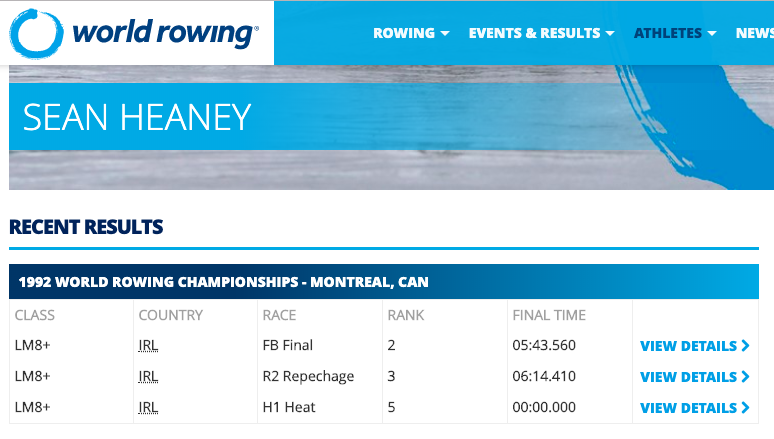This screenshot has height=439, width=774.
Task: Click IRL country code in FB Final row
Action: 148,345
